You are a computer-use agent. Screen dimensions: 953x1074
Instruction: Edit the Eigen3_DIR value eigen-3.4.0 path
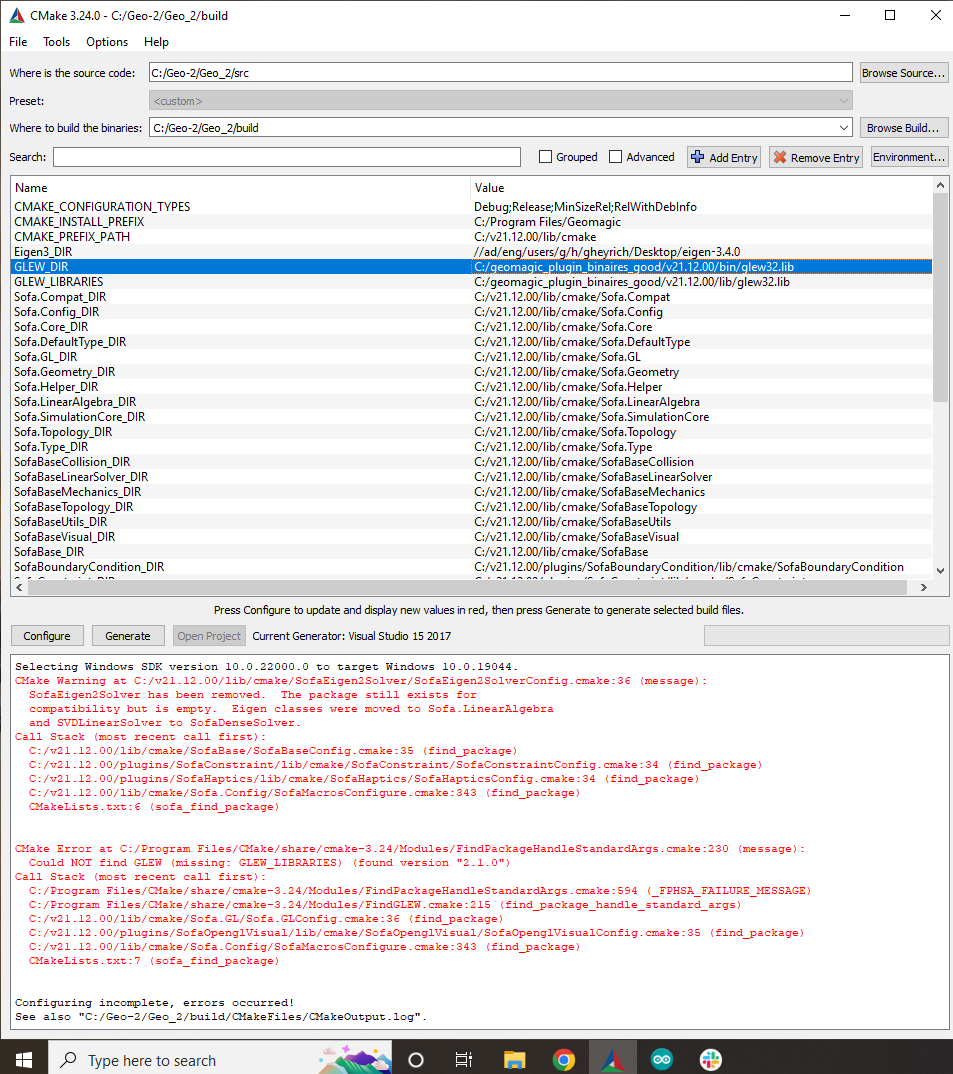tap(607, 252)
